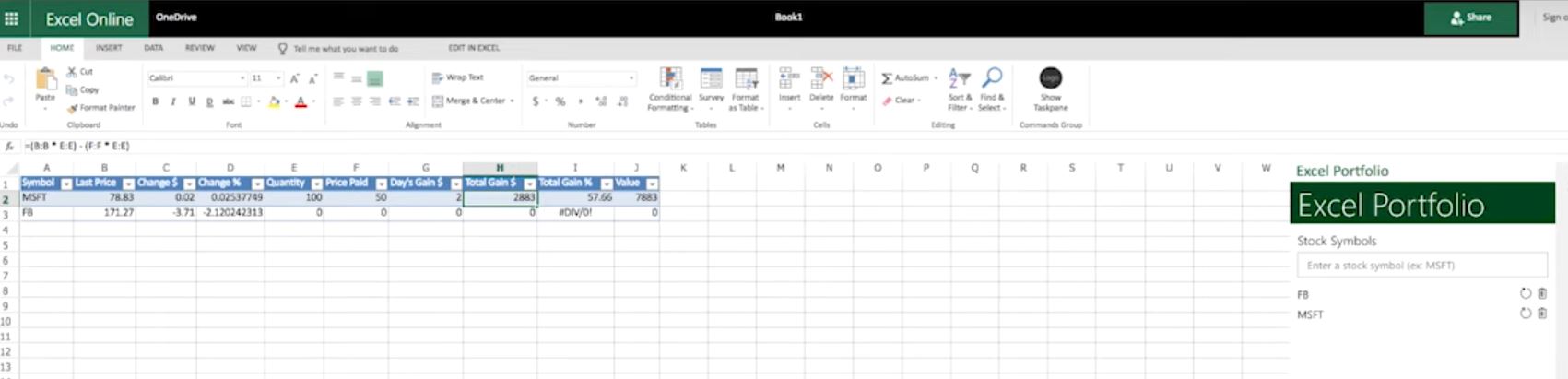Screen dimensions: 1568x379
Task: Click increase decimal icon
Action: pyautogui.click(x=601, y=101)
